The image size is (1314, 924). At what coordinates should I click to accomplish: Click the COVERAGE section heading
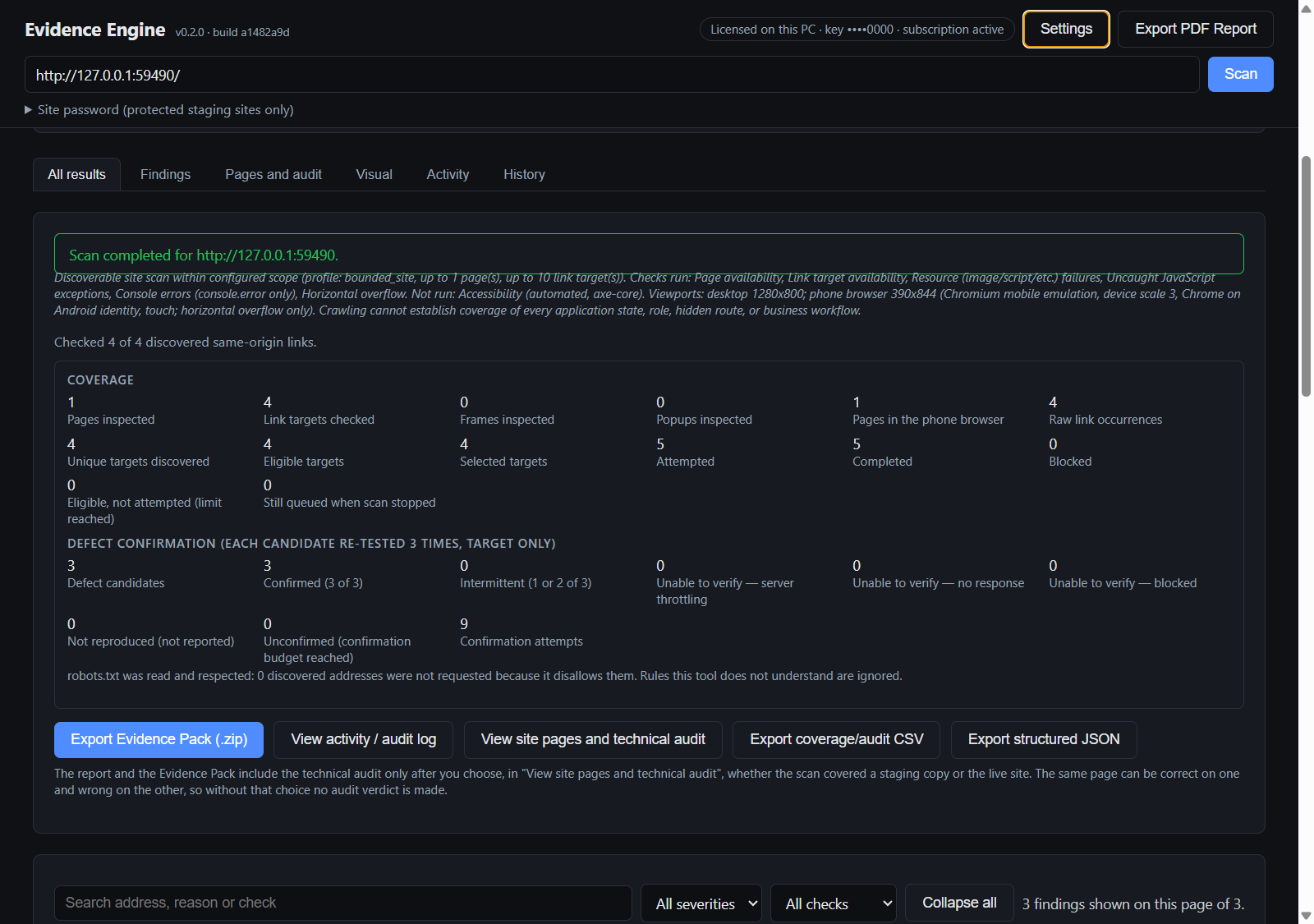tap(100, 380)
